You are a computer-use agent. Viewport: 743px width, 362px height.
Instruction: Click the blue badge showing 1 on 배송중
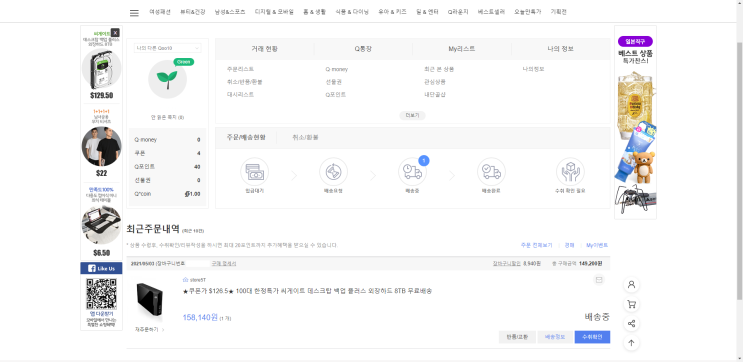point(424,161)
